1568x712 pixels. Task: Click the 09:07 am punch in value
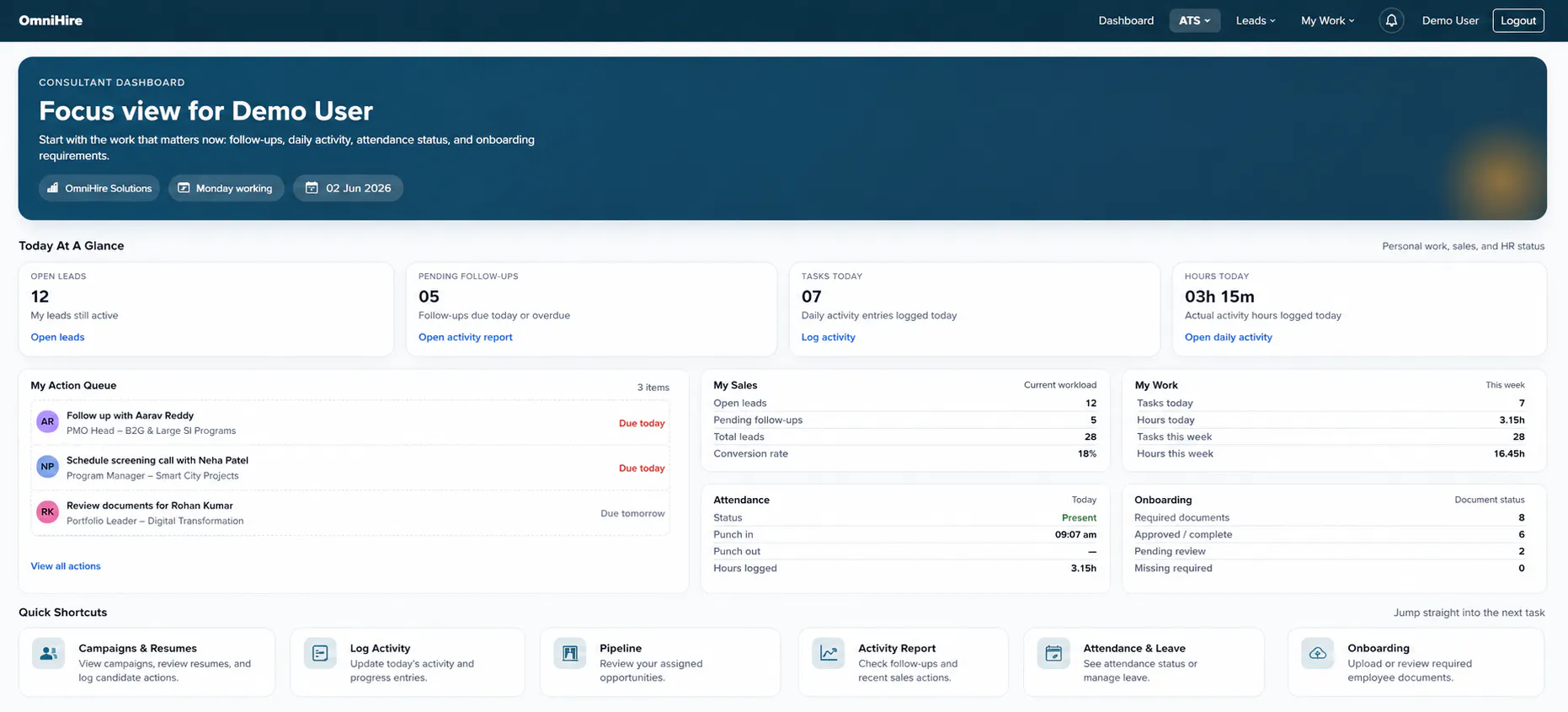click(x=1075, y=534)
